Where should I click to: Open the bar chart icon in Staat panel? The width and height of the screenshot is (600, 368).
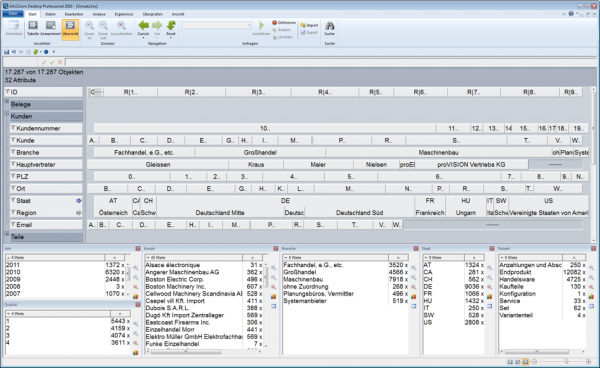click(x=489, y=296)
